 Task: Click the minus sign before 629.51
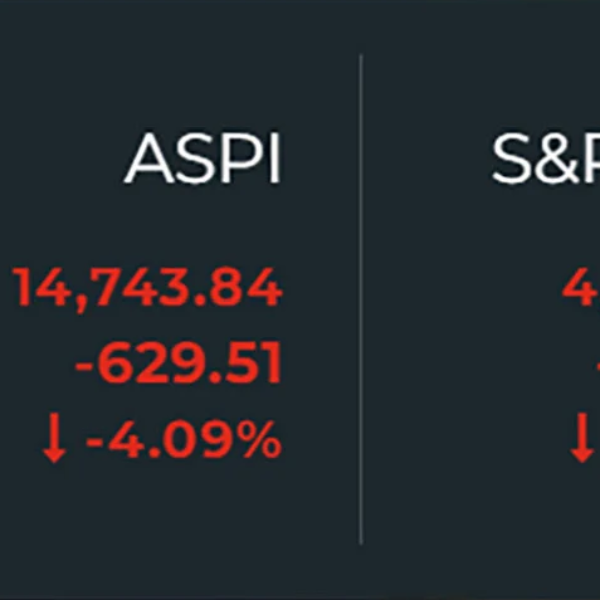84,365
